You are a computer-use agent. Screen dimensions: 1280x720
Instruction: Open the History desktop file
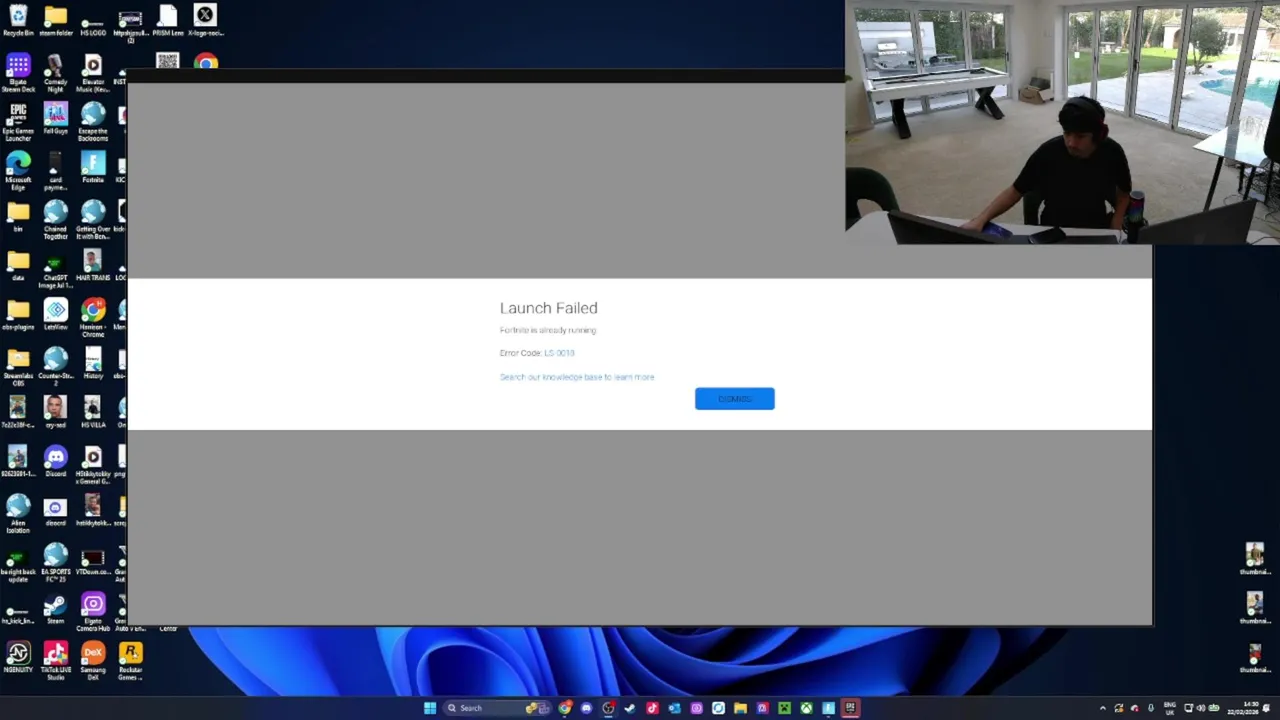(93, 364)
